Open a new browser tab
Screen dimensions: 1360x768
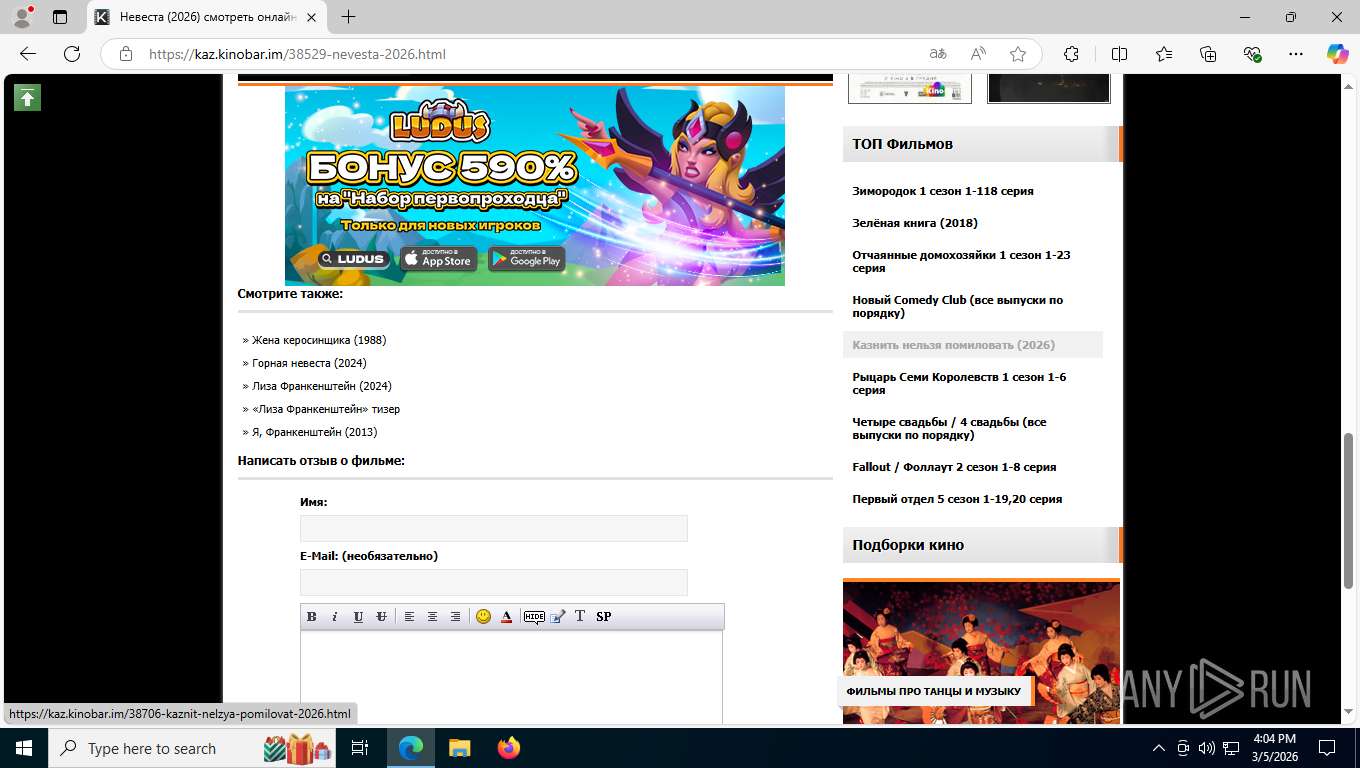[x=348, y=17]
